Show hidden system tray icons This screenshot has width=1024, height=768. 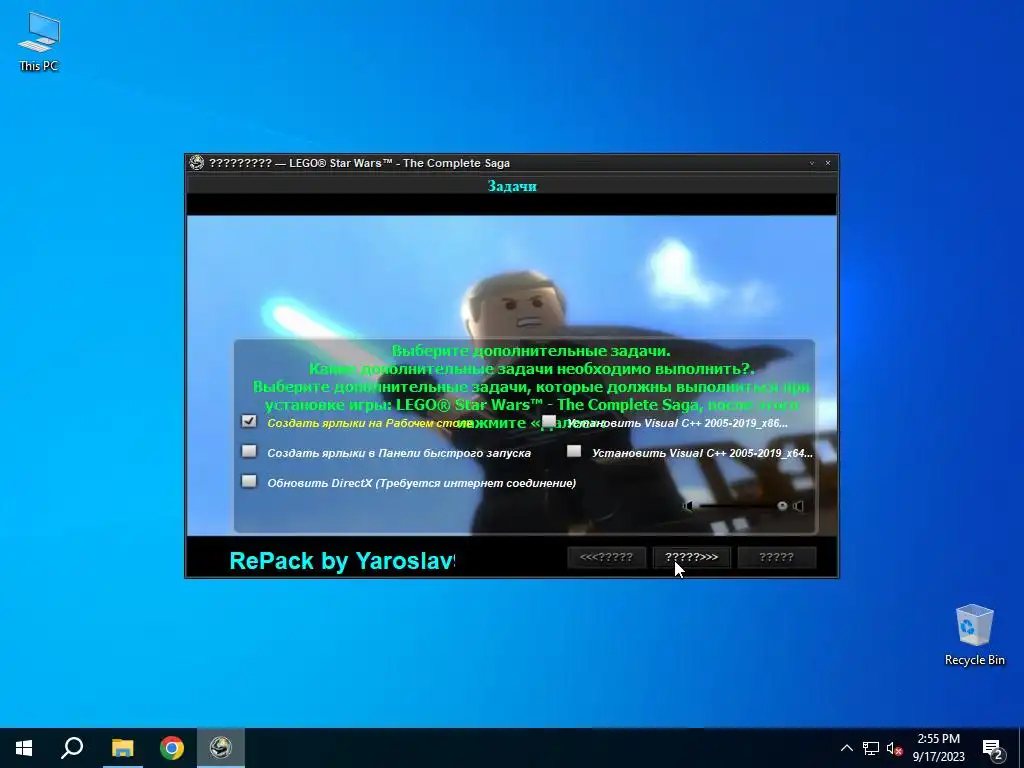[x=846, y=748]
